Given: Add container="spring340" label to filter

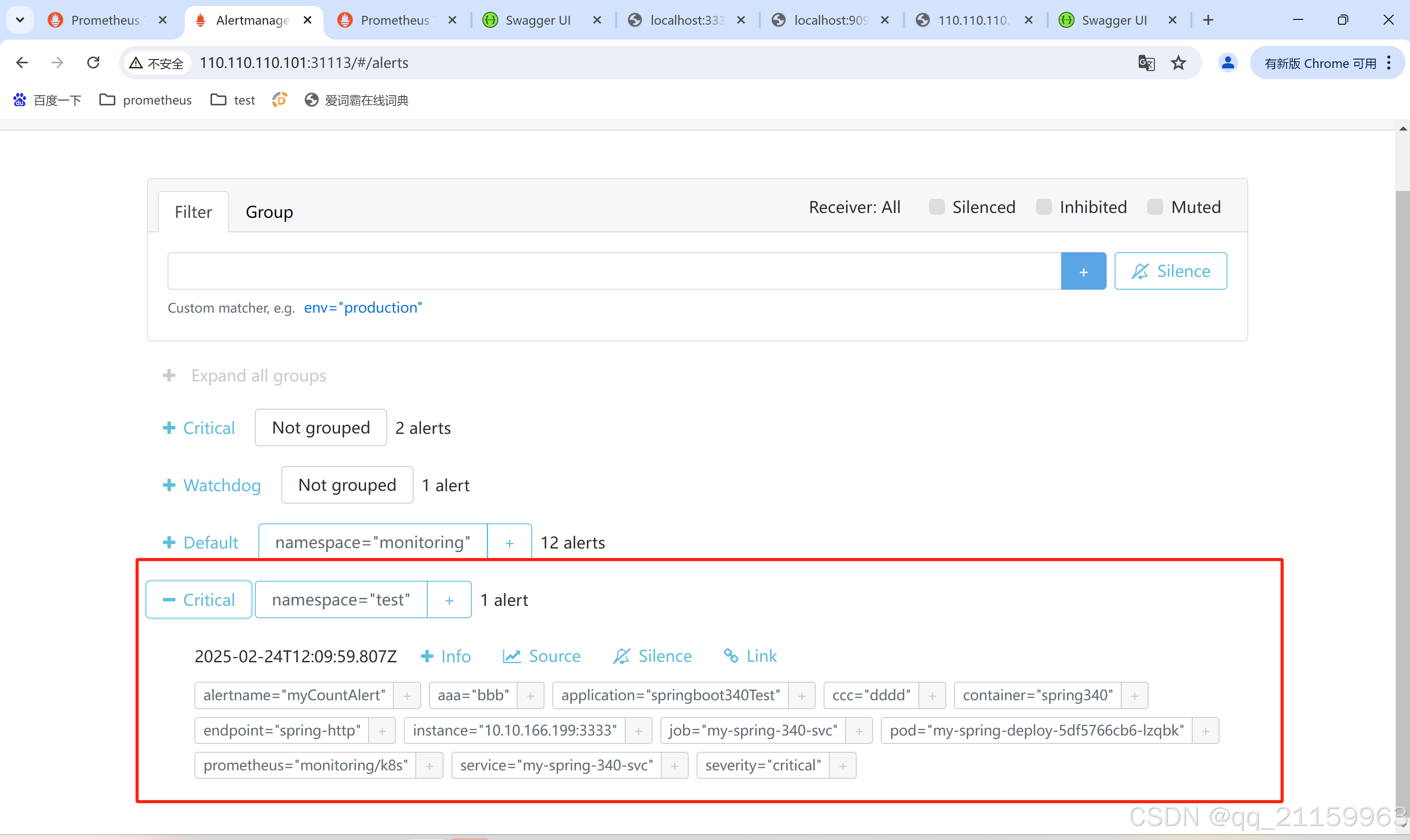Looking at the screenshot, I should [1134, 696].
